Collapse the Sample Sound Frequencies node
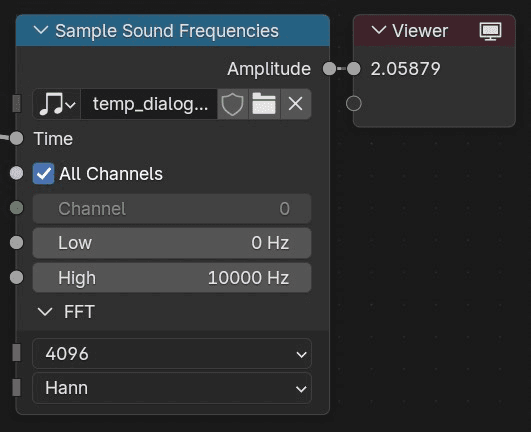531x432 pixels. [x=41, y=30]
